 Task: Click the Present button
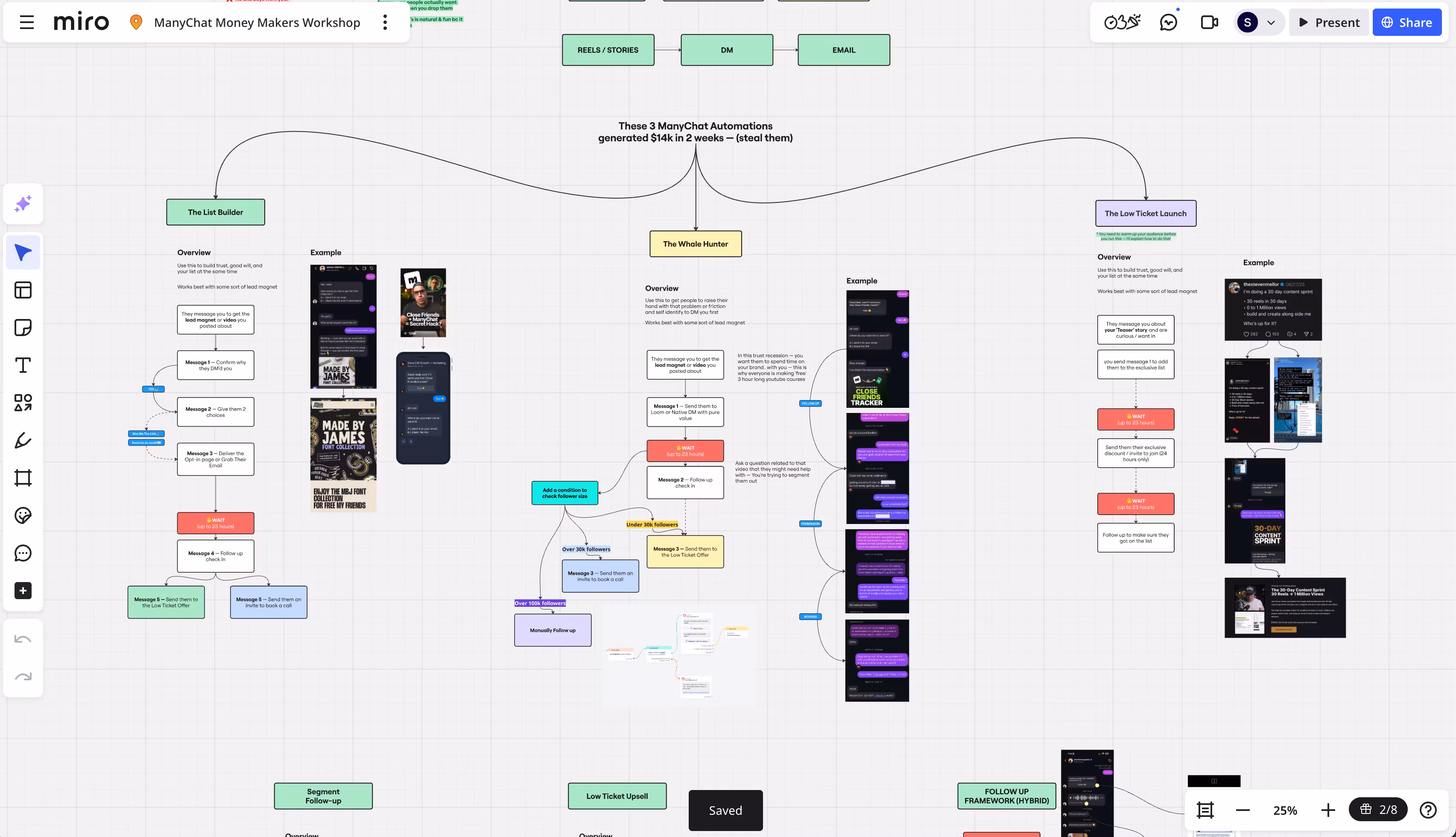[x=1328, y=22]
